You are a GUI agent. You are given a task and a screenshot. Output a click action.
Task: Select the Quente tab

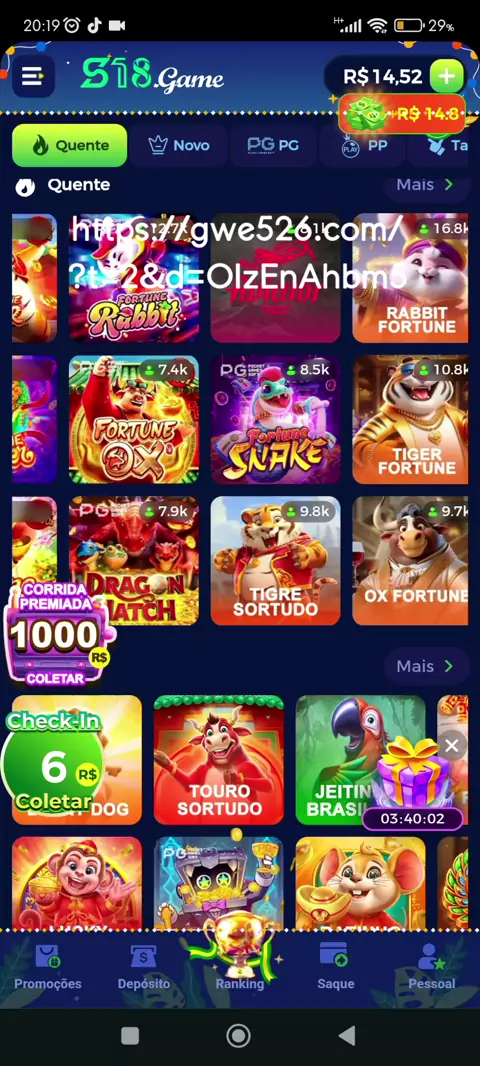click(x=69, y=145)
